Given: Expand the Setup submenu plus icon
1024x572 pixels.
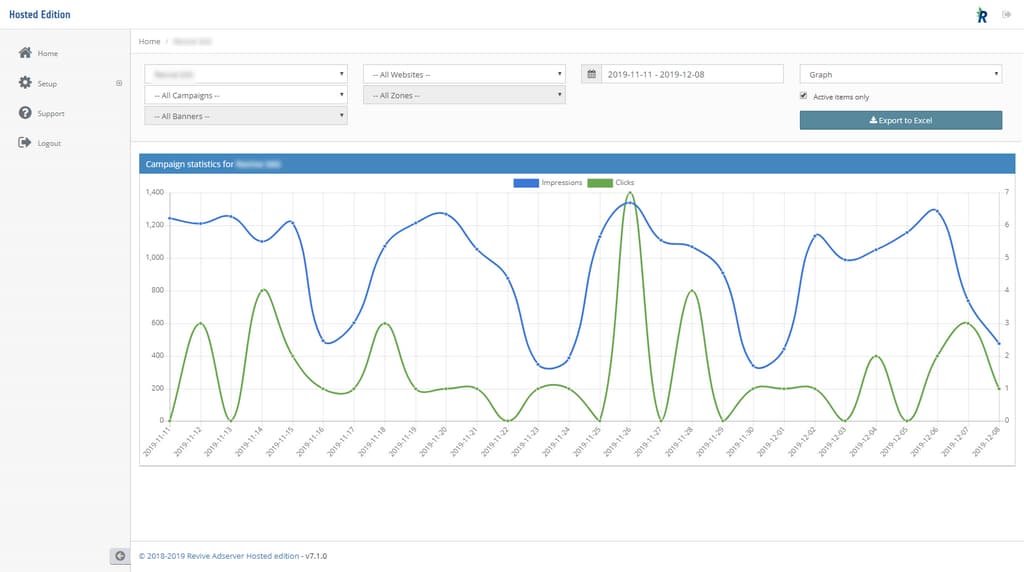Looking at the screenshot, I should [x=119, y=83].
